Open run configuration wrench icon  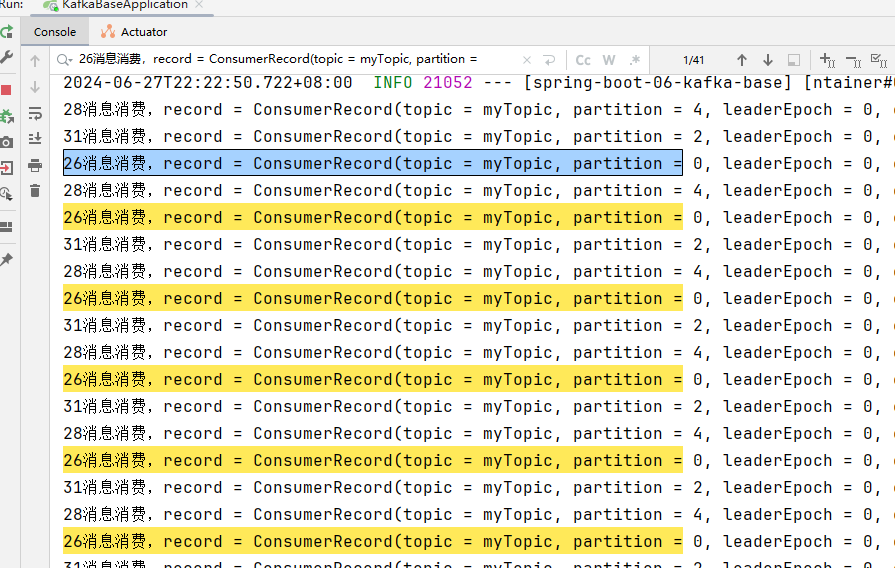(x=6, y=57)
